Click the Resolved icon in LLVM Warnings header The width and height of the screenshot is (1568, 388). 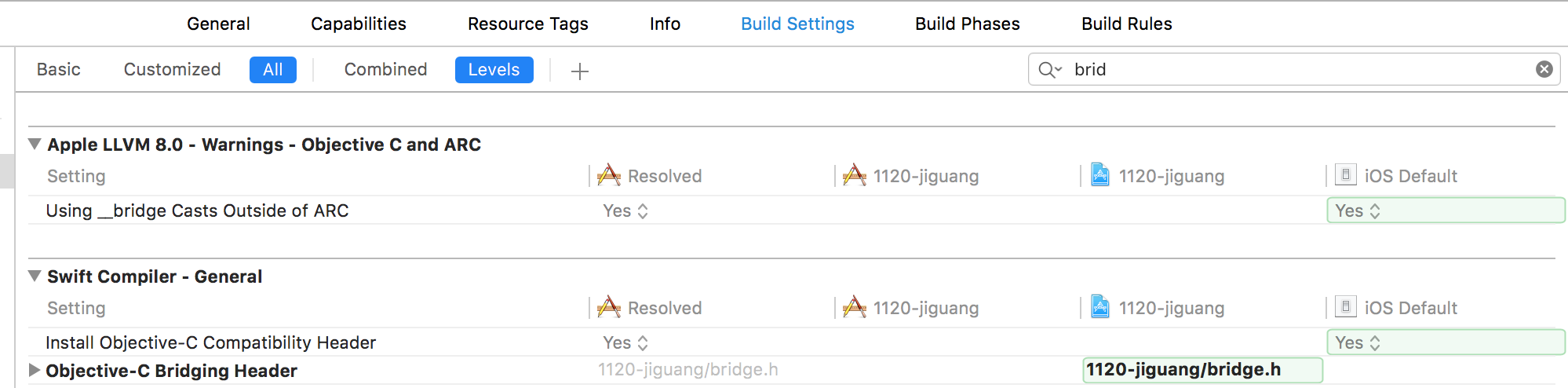609,175
